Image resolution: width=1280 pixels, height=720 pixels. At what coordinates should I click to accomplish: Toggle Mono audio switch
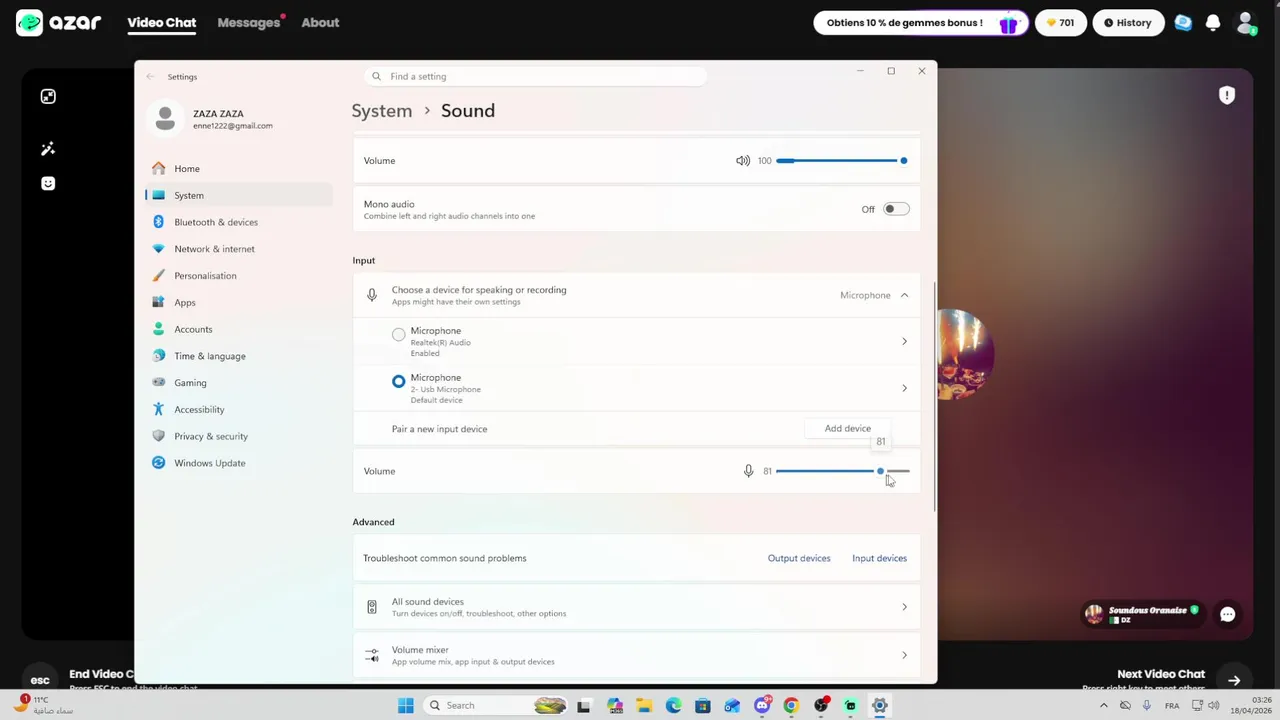(x=896, y=209)
